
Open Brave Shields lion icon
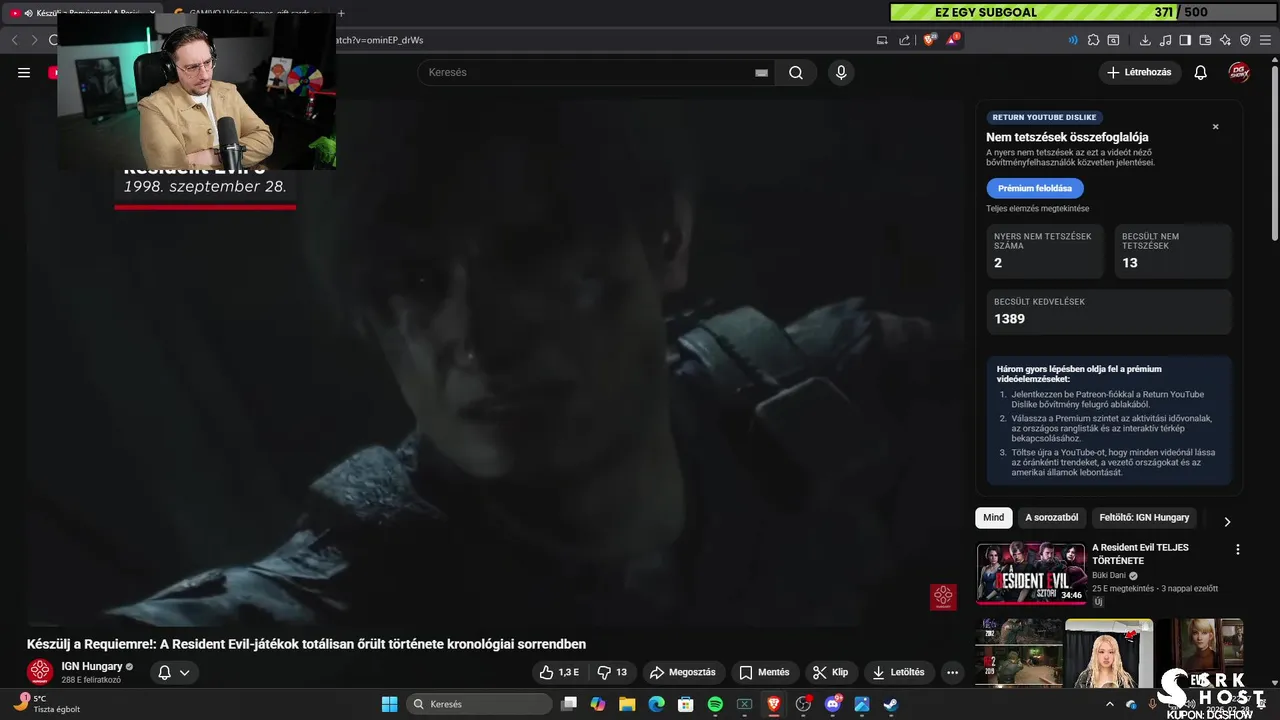[930, 40]
